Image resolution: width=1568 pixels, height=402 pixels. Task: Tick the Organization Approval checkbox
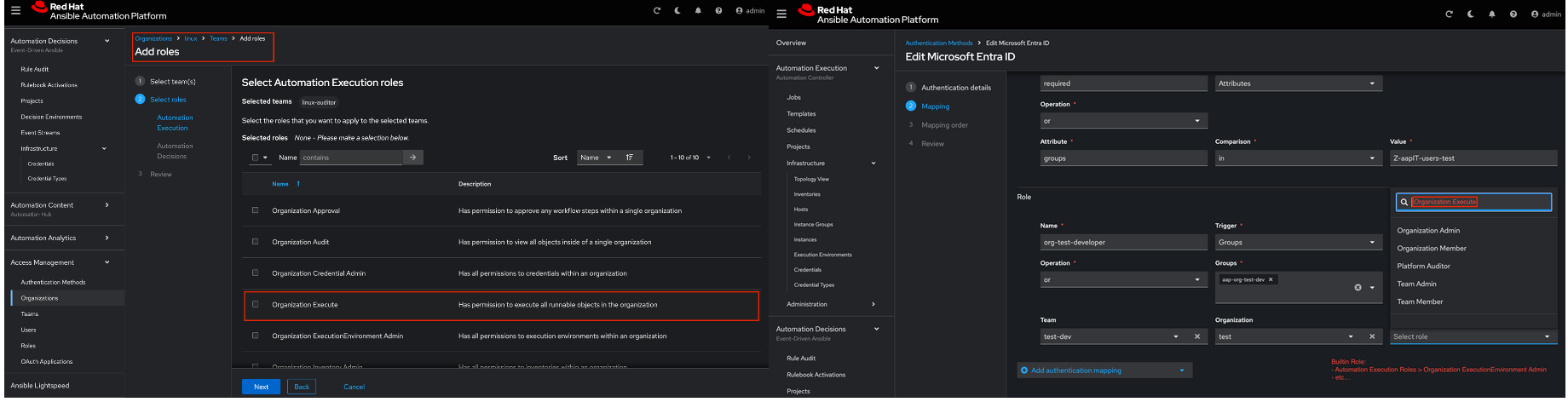pyautogui.click(x=255, y=210)
